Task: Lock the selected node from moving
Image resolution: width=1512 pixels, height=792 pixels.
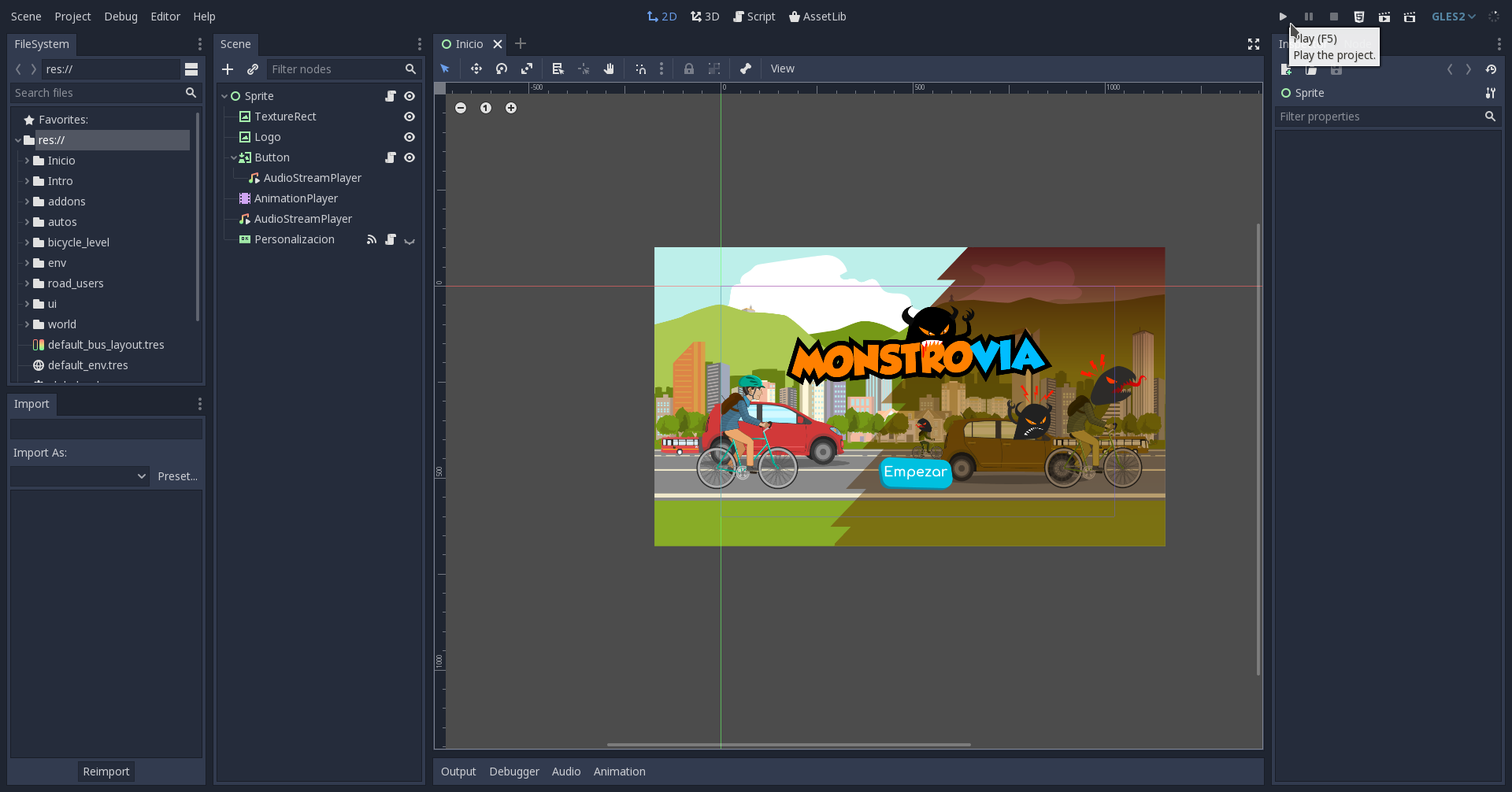Action: (689, 68)
